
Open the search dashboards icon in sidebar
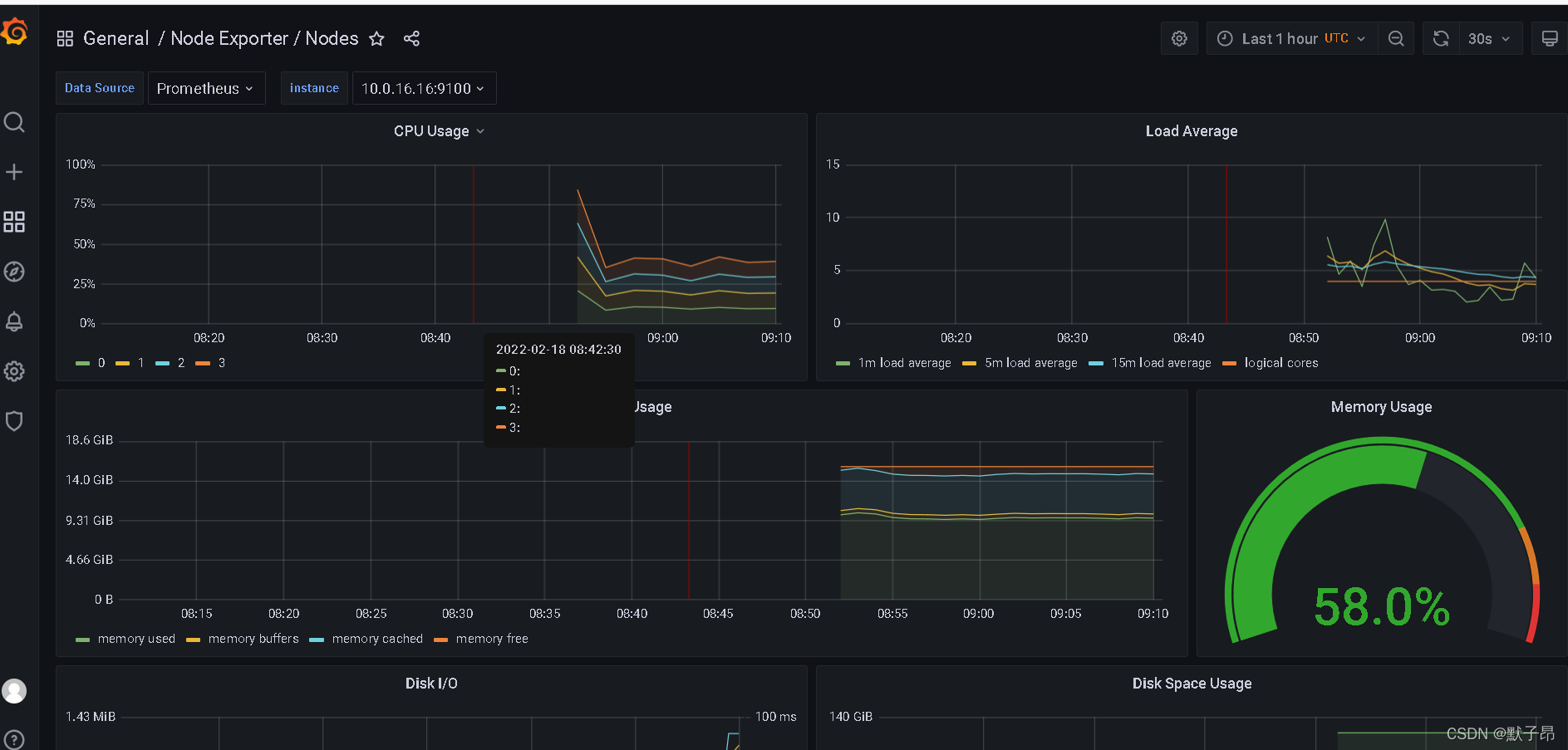(14, 122)
